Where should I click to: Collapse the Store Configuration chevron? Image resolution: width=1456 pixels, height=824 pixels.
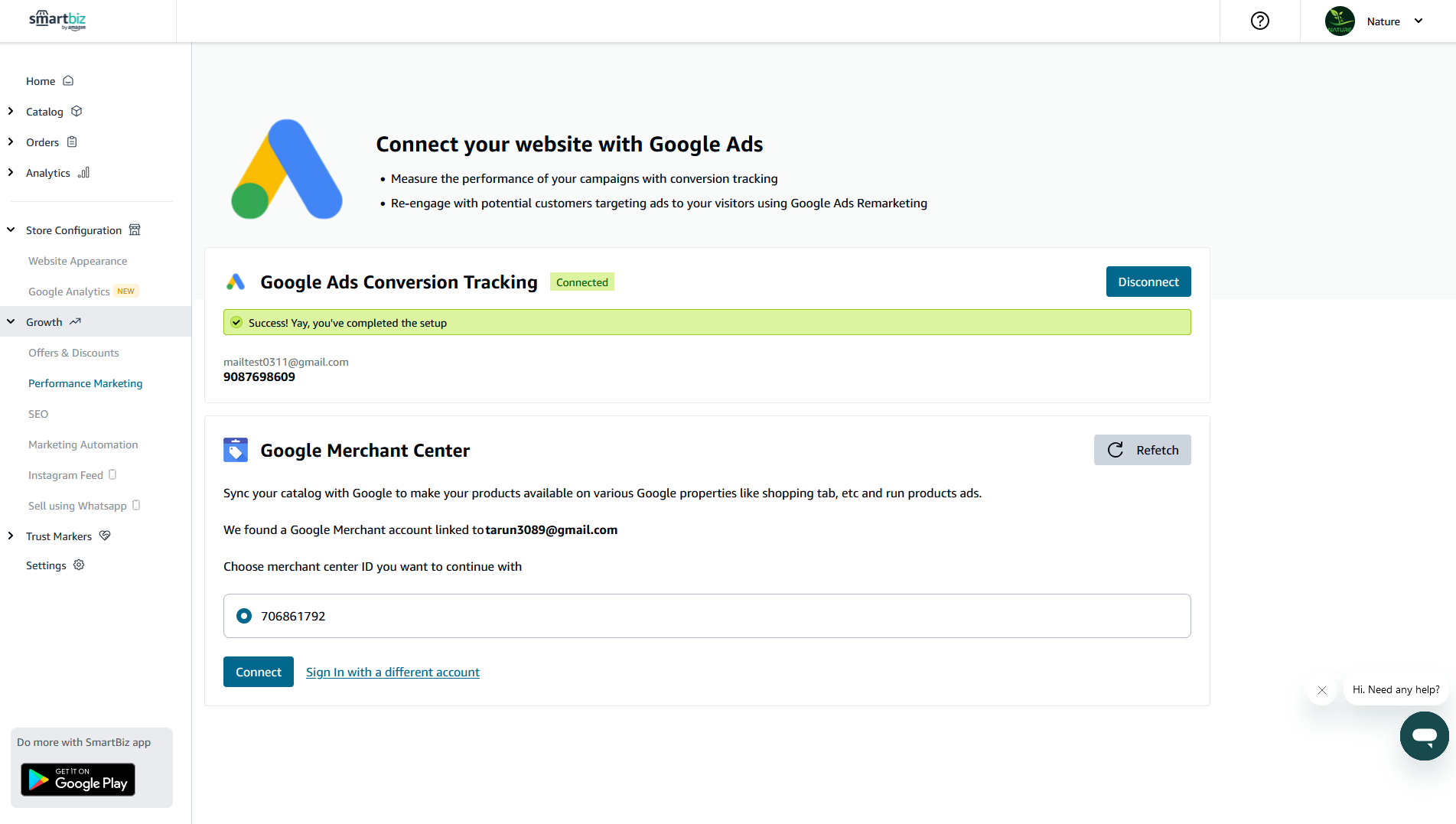tap(11, 230)
